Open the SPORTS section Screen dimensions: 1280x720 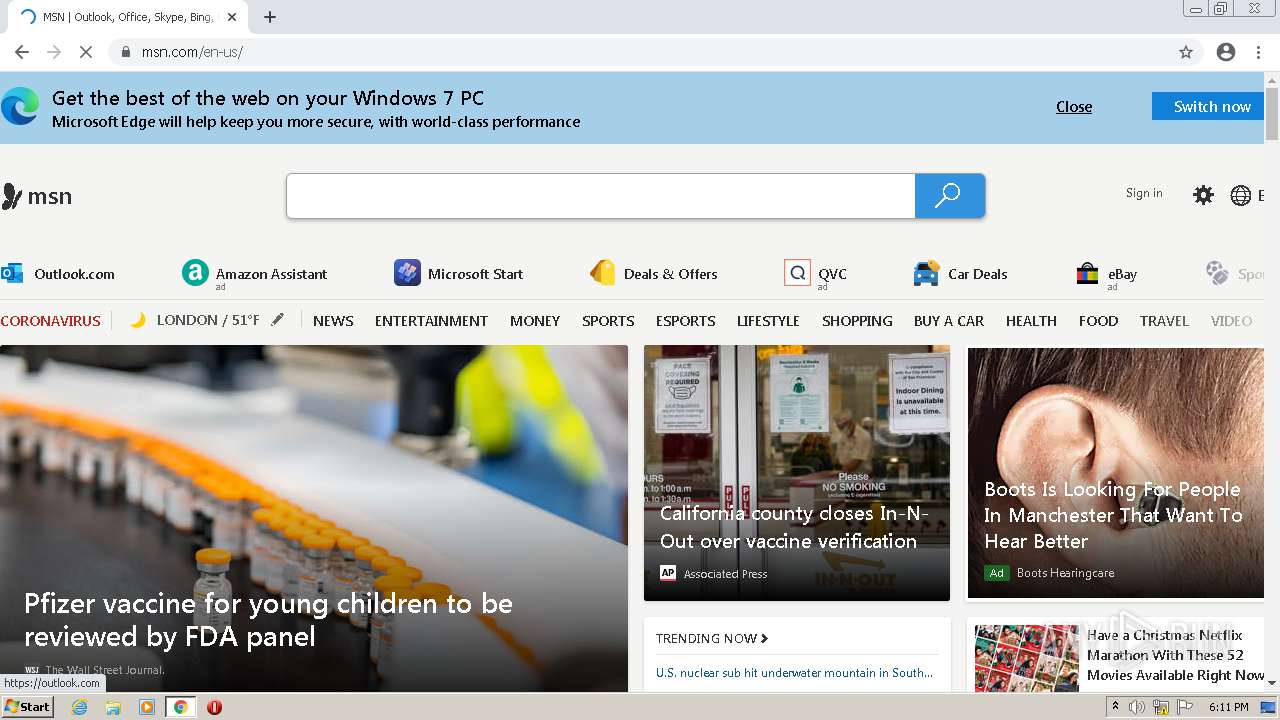click(x=608, y=321)
